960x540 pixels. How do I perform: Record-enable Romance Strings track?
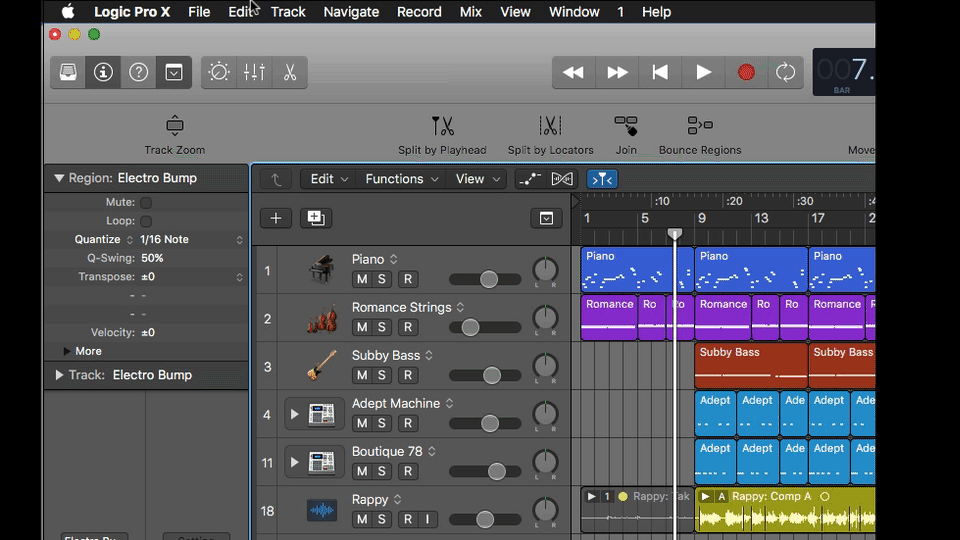[408, 328]
